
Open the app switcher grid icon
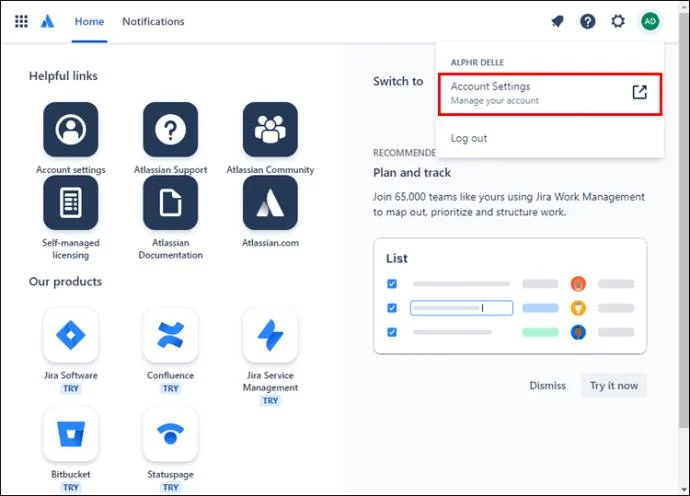(21, 21)
